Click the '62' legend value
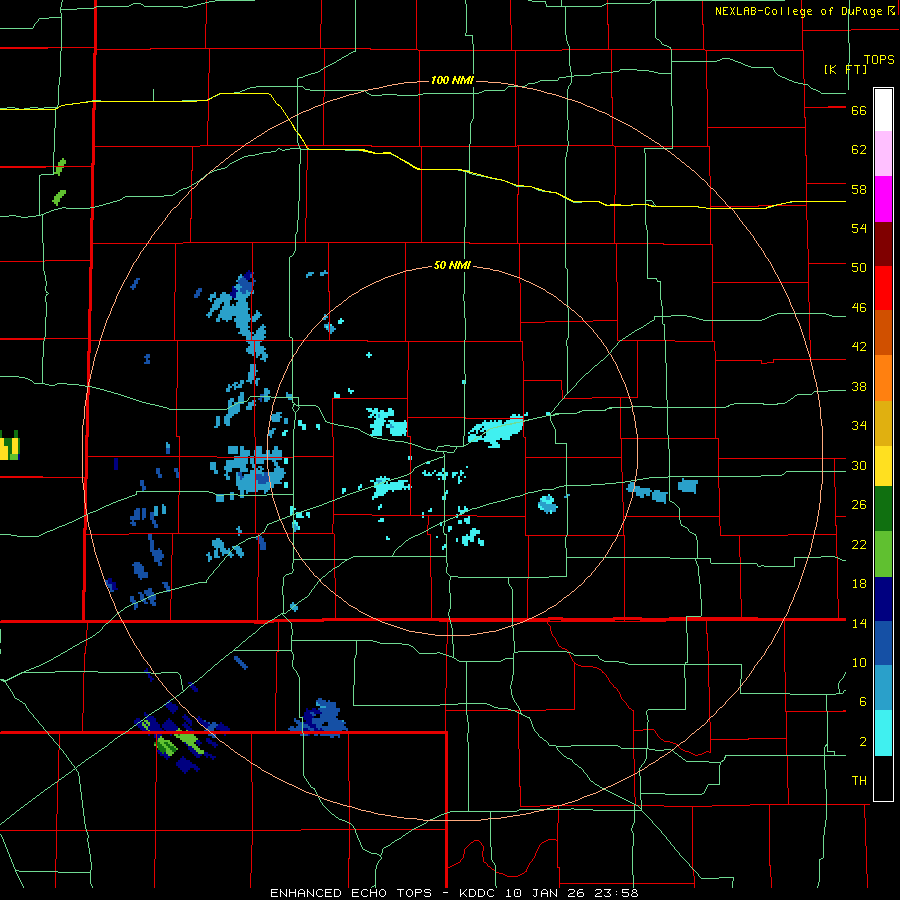900x900 pixels. click(x=859, y=149)
